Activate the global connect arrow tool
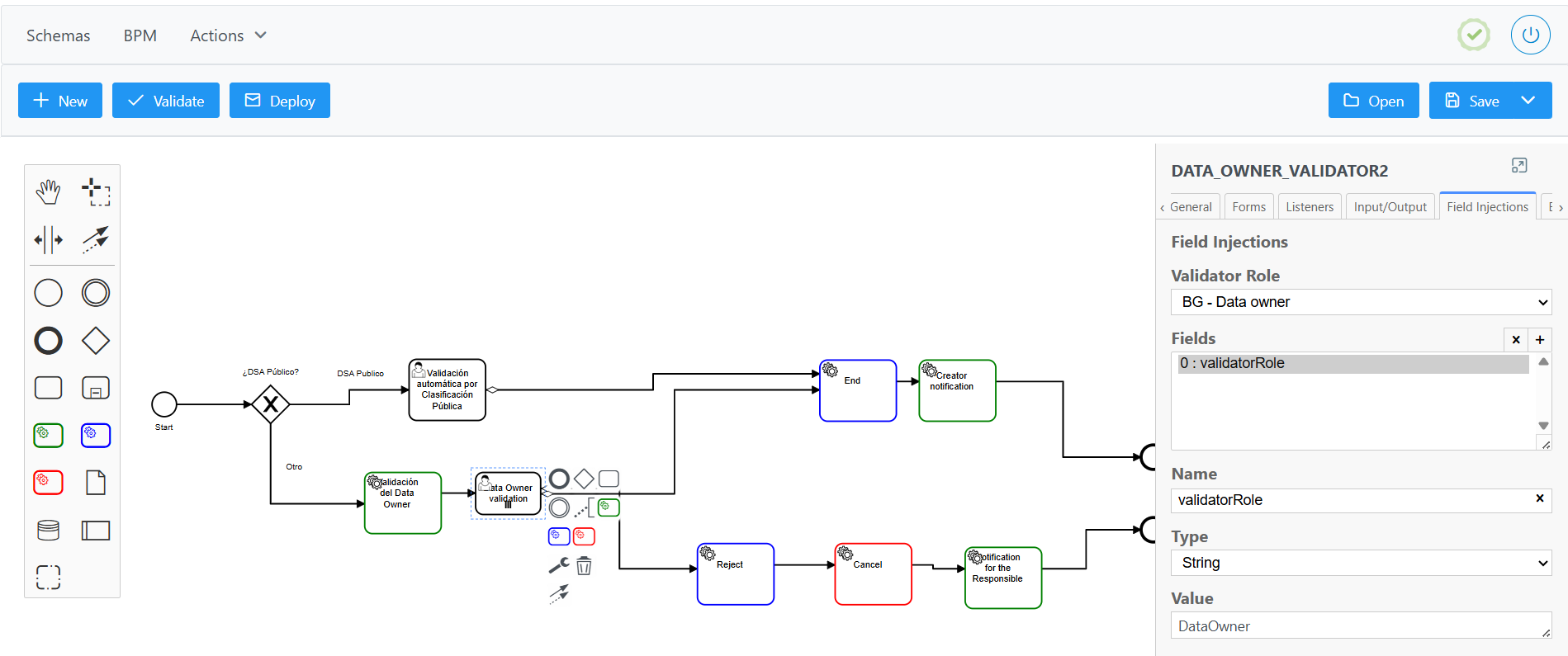Image resolution: width=1568 pixels, height=656 pixels. [x=96, y=240]
